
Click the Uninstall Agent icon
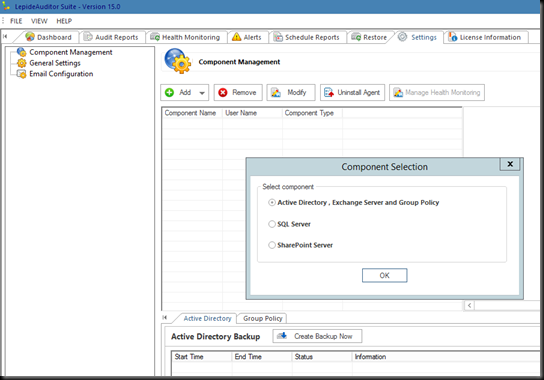329,92
